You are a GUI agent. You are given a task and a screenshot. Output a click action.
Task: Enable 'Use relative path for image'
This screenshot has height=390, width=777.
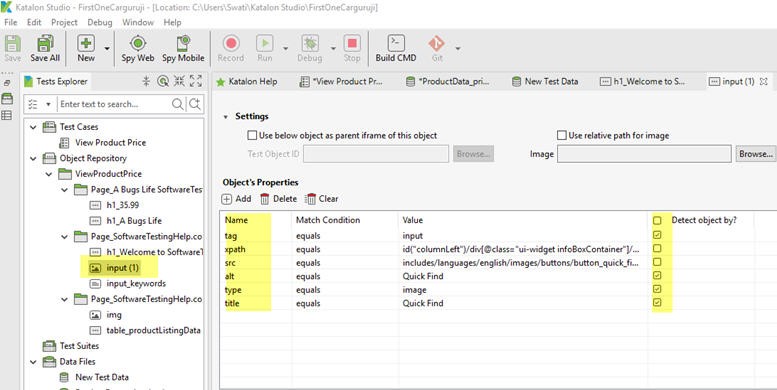[561, 135]
